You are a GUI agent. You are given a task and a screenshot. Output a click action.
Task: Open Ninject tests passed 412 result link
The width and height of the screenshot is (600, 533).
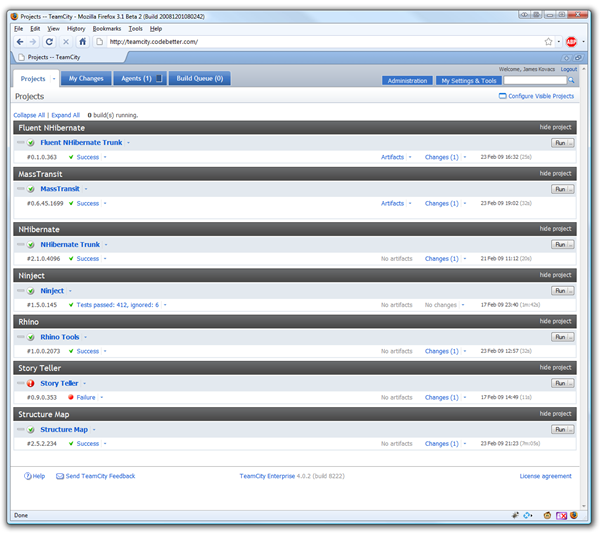tap(117, 305)
